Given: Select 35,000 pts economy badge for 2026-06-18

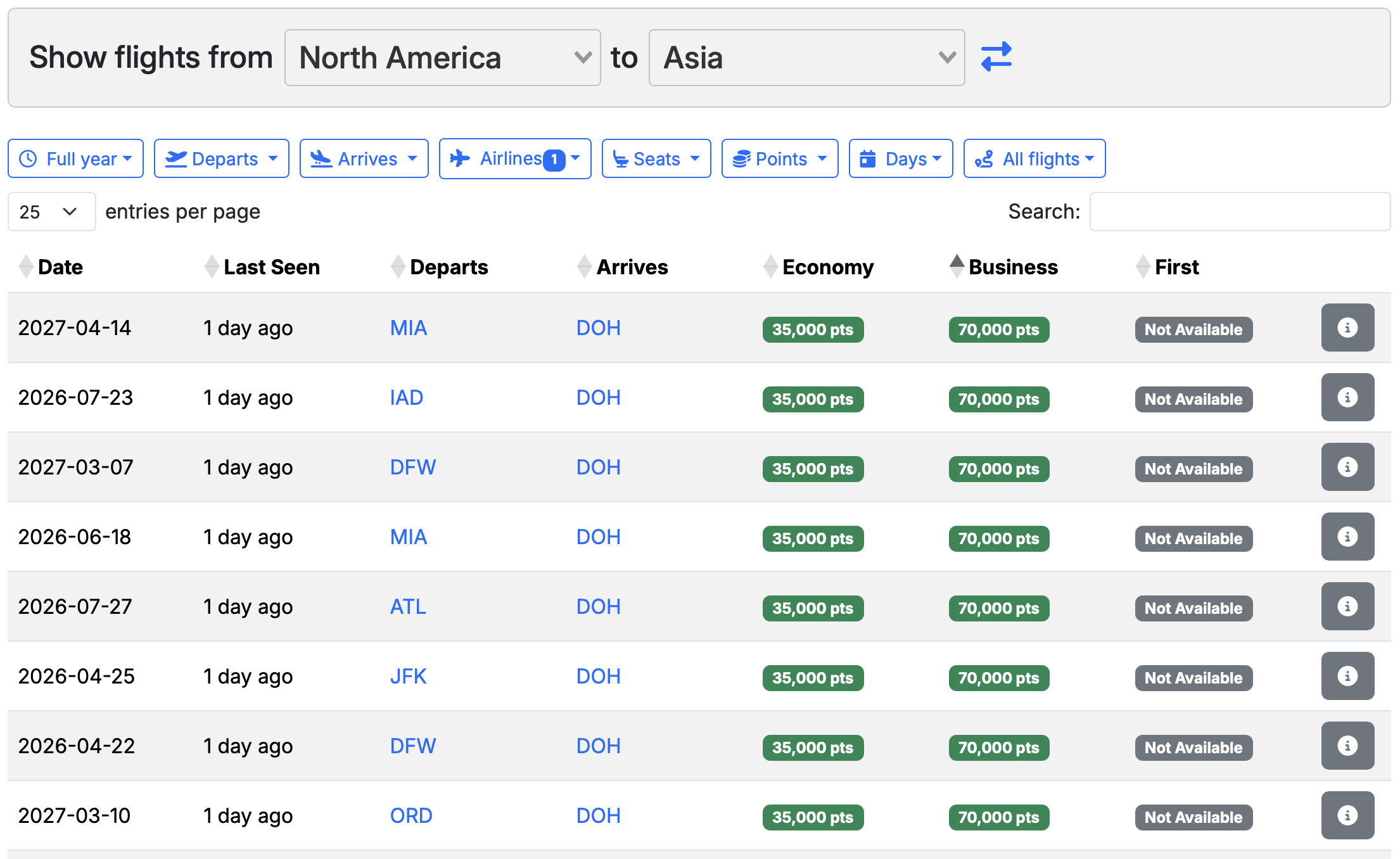Looking at the screenshot, I should (x=813, y=538).
